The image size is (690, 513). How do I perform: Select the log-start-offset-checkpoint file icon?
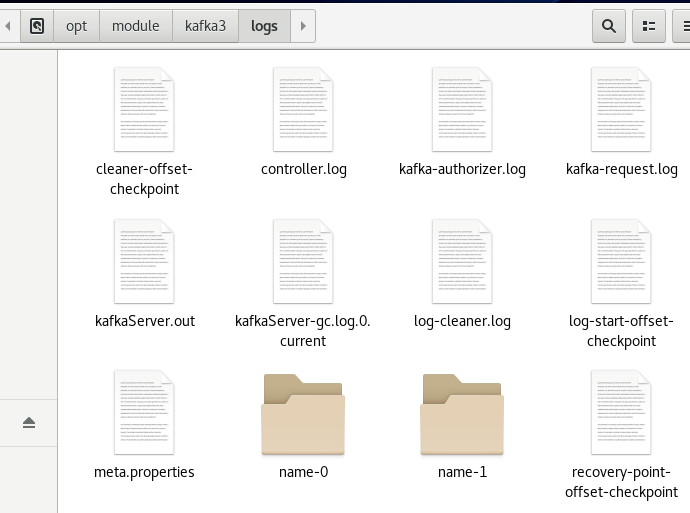click(621, 261)
